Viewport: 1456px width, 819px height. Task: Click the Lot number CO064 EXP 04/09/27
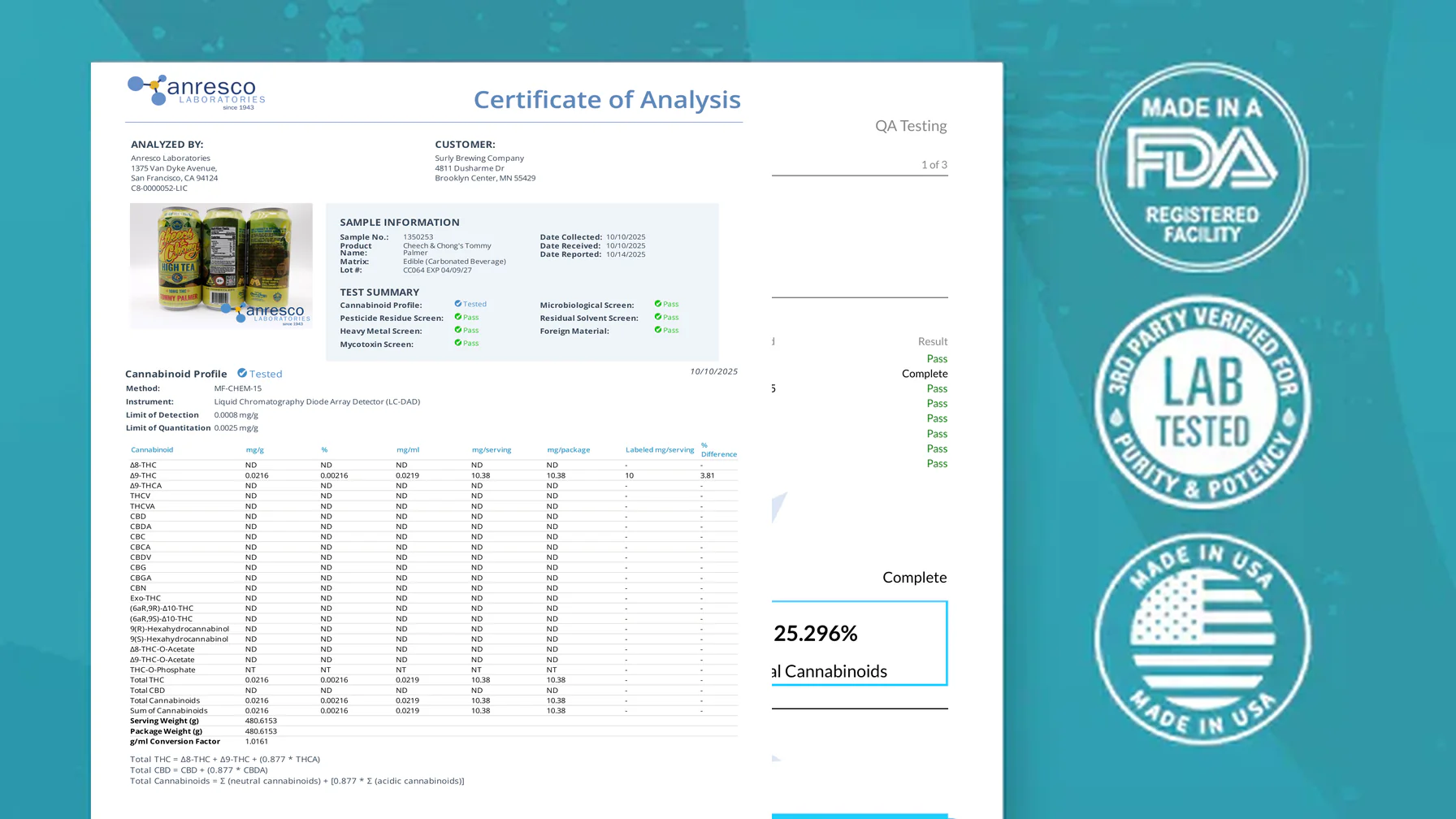click(437, 270)
